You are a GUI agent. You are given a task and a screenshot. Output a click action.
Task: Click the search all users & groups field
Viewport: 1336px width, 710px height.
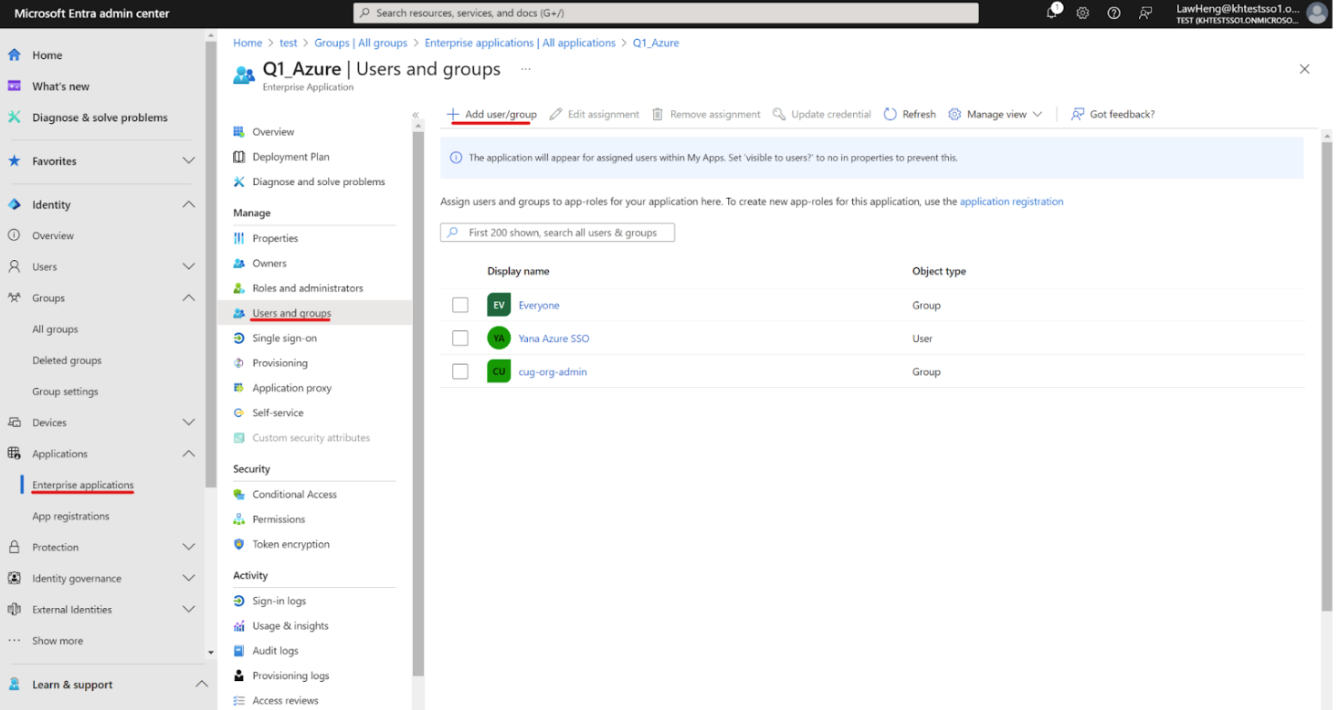(558, 232)
